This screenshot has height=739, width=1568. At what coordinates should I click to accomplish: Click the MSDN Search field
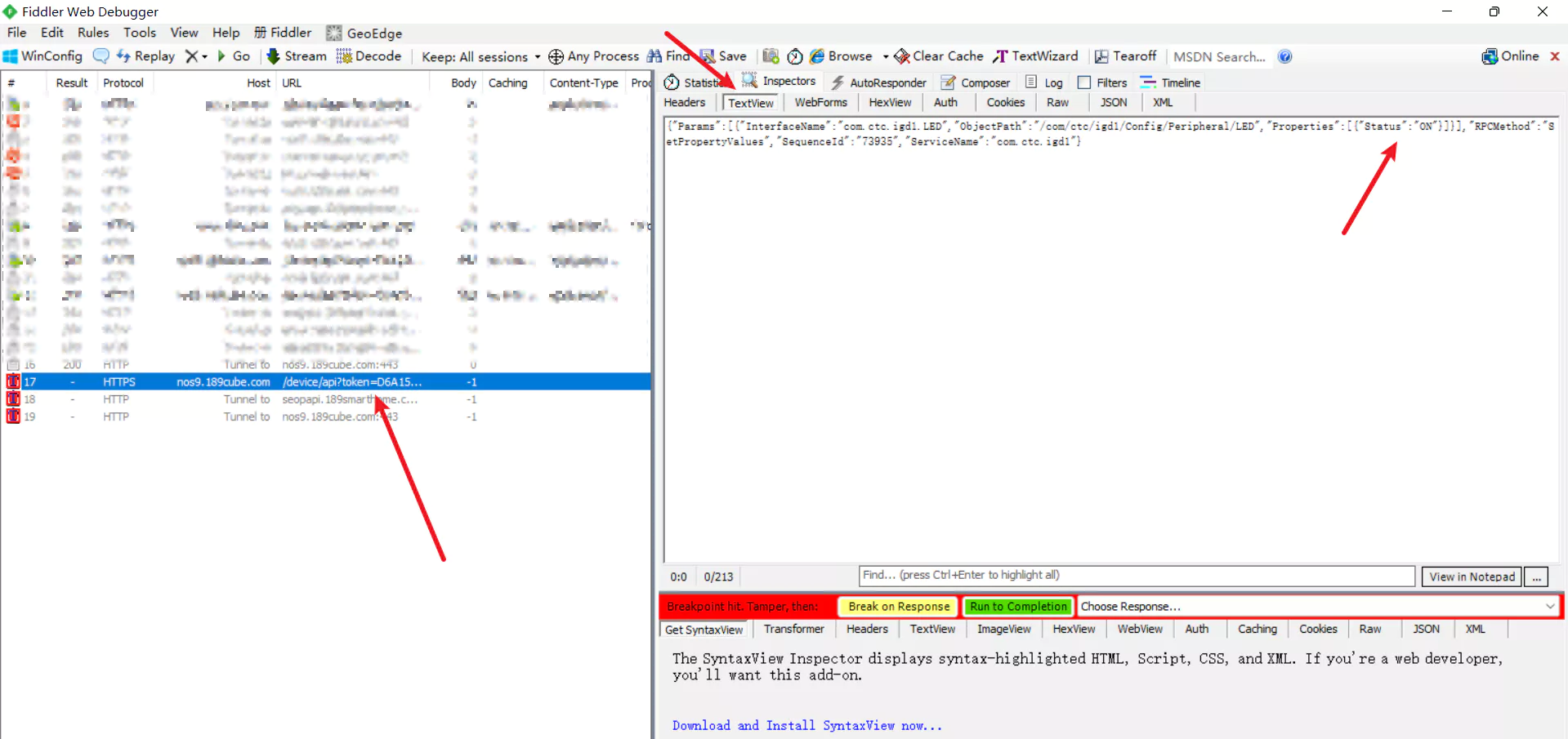point(1220,57)
